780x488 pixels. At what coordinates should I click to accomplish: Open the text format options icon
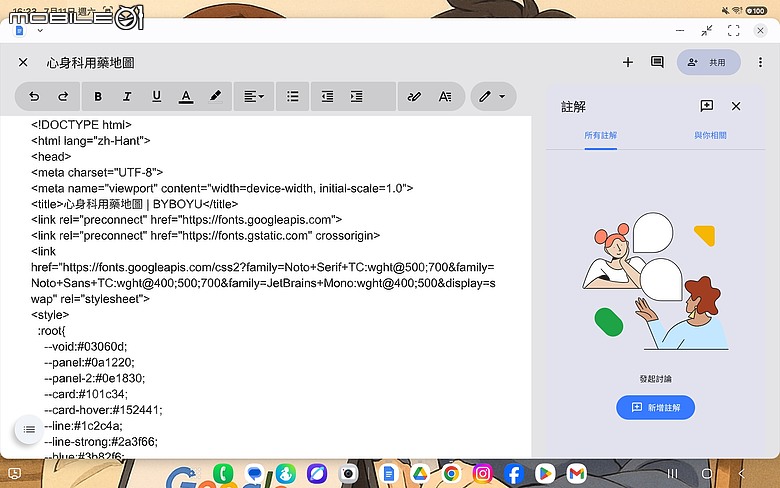pos(445,97)
